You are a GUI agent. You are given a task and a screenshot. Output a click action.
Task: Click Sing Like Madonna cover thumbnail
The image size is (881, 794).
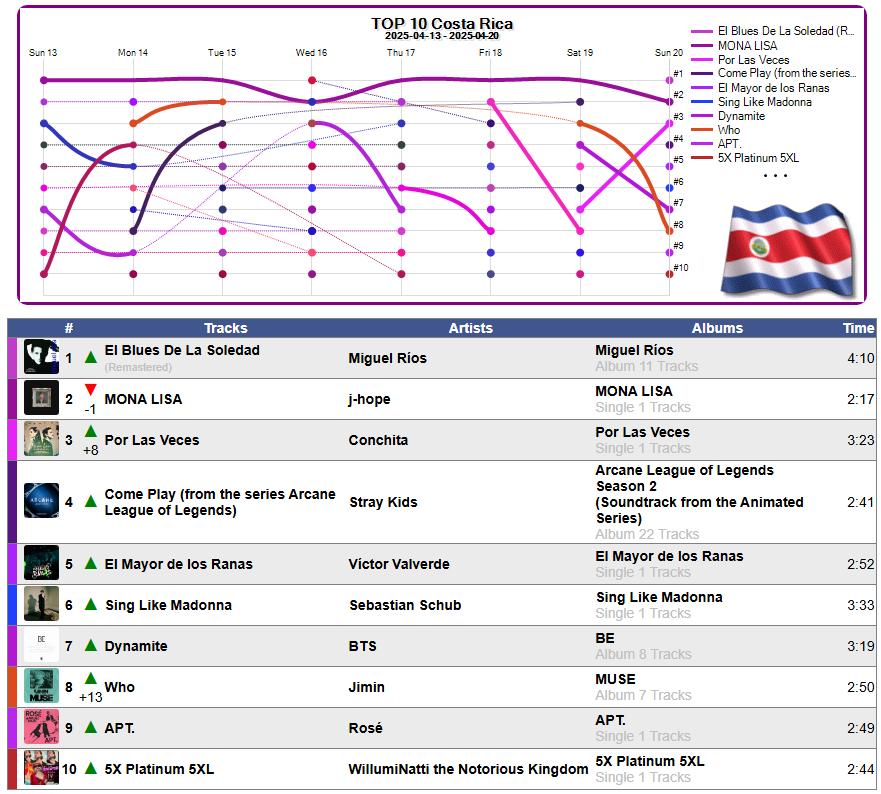click(x=42, y=604)
